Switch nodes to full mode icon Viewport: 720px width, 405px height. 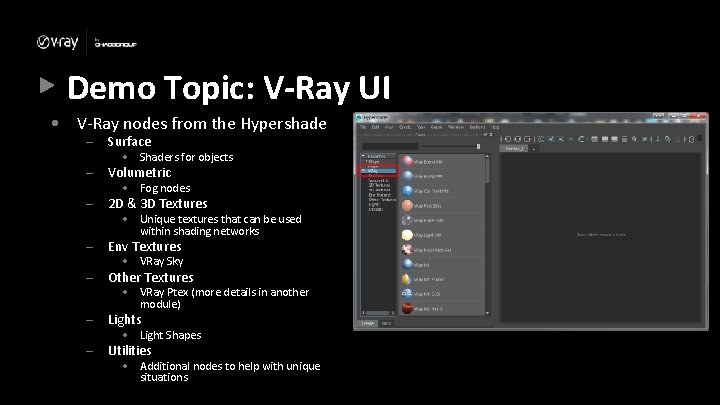614,139
